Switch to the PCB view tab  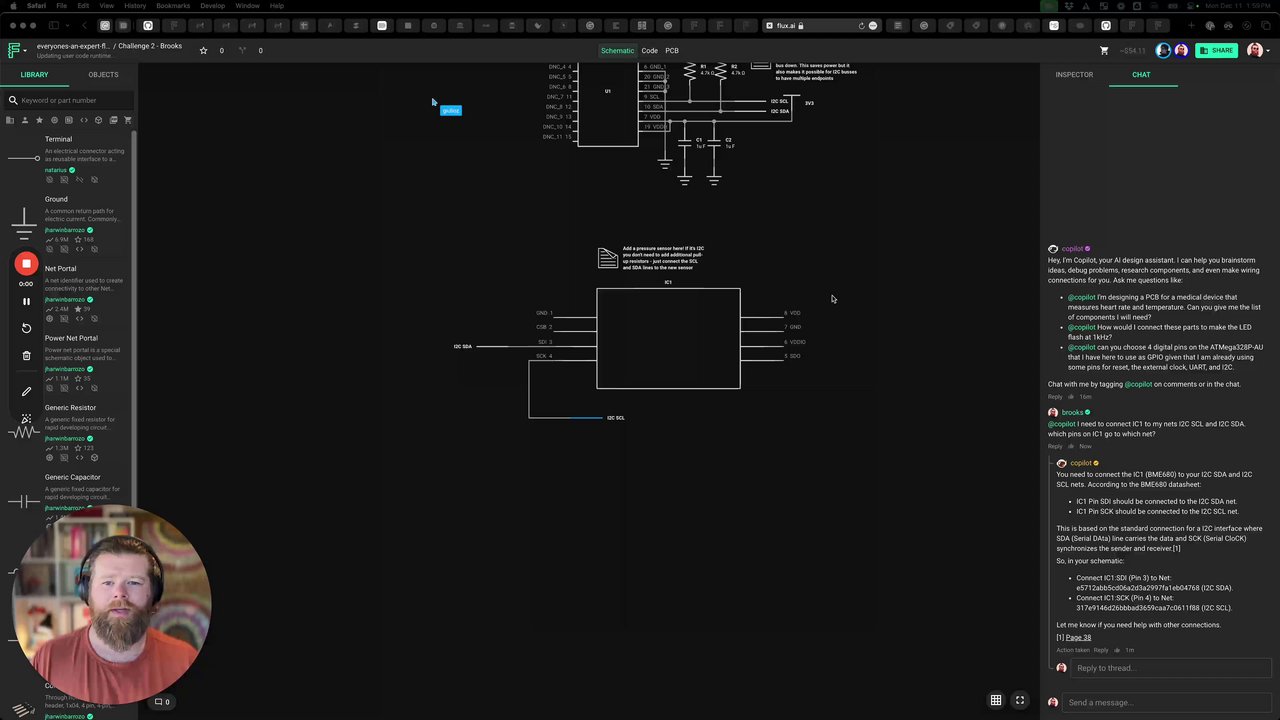click(x=672, y=50)
